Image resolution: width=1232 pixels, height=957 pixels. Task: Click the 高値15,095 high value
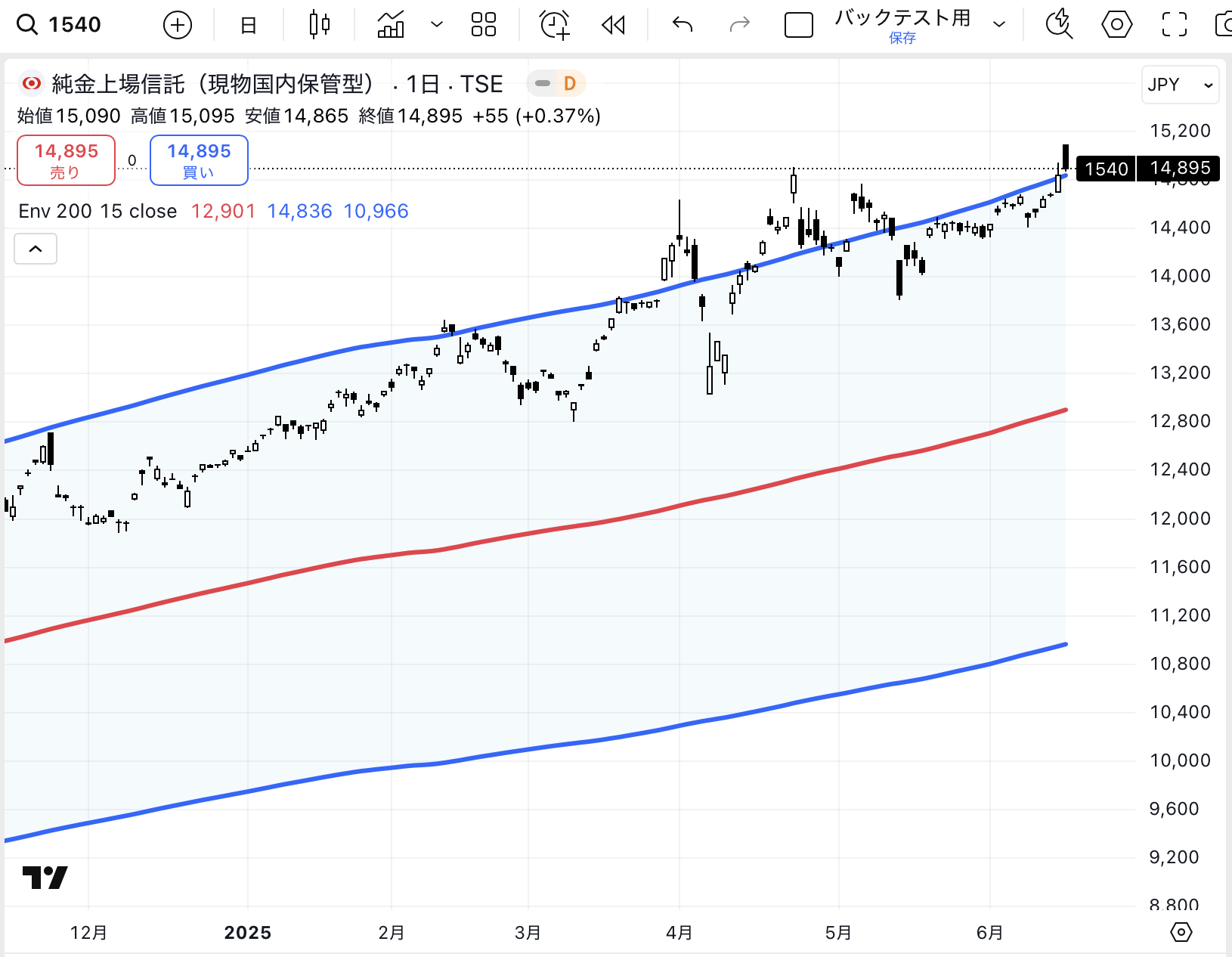(x=183, y=116)
